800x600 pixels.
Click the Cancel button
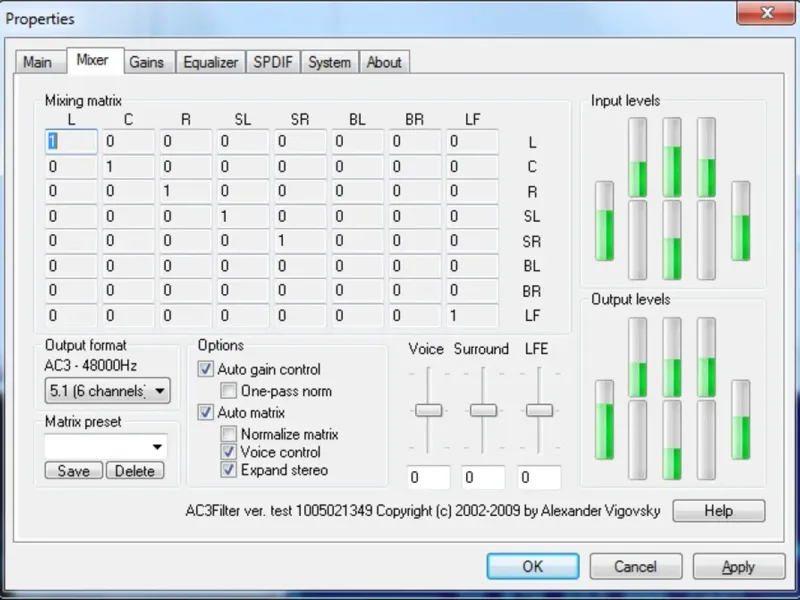coord(636,566)
